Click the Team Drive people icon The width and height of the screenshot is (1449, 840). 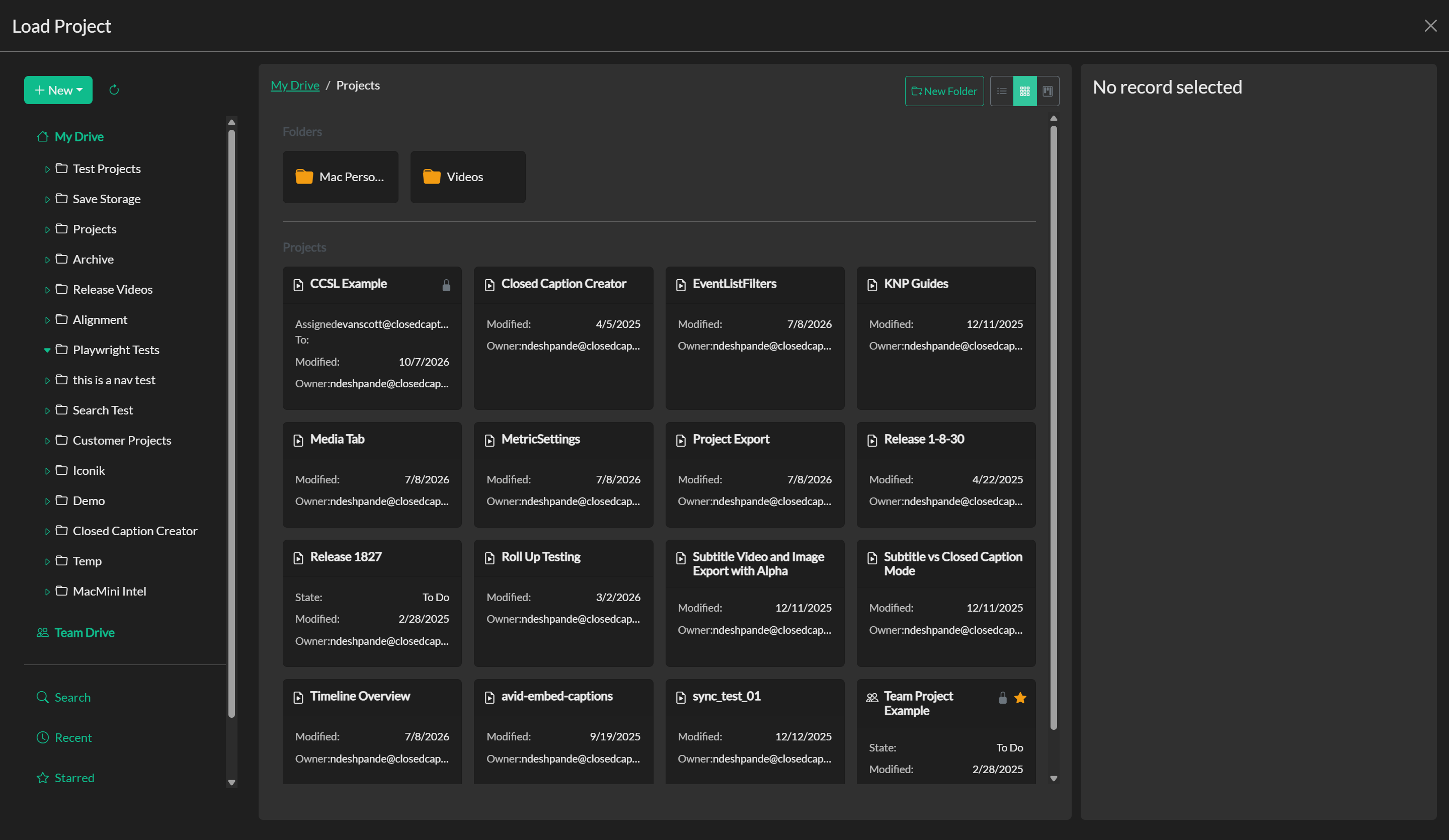[x=43, y=632]
